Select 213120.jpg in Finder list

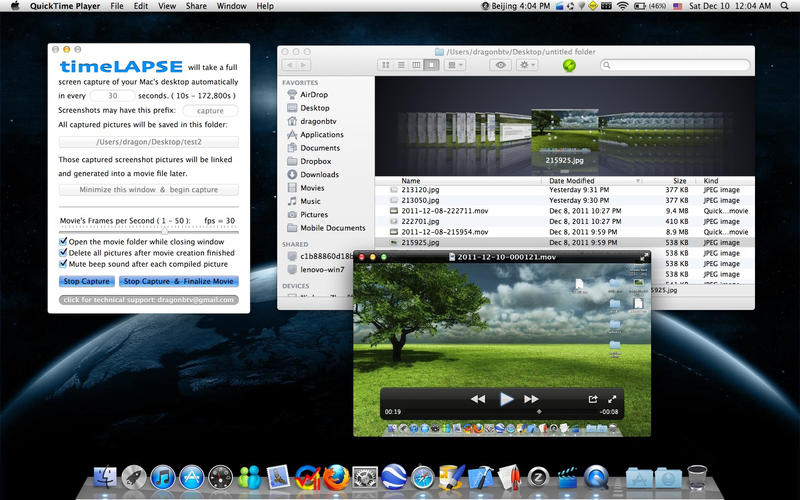[x=565, y=190]
